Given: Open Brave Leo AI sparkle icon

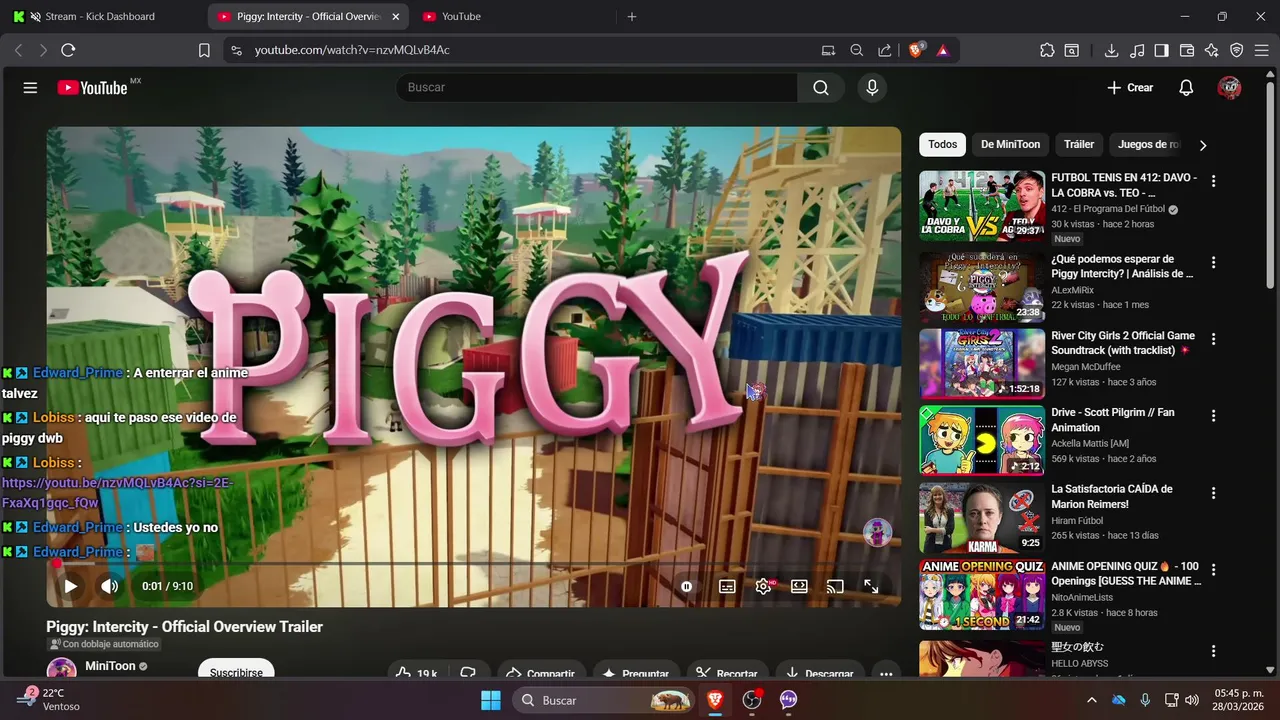Looking at the screenshot, I should 1212,50.
